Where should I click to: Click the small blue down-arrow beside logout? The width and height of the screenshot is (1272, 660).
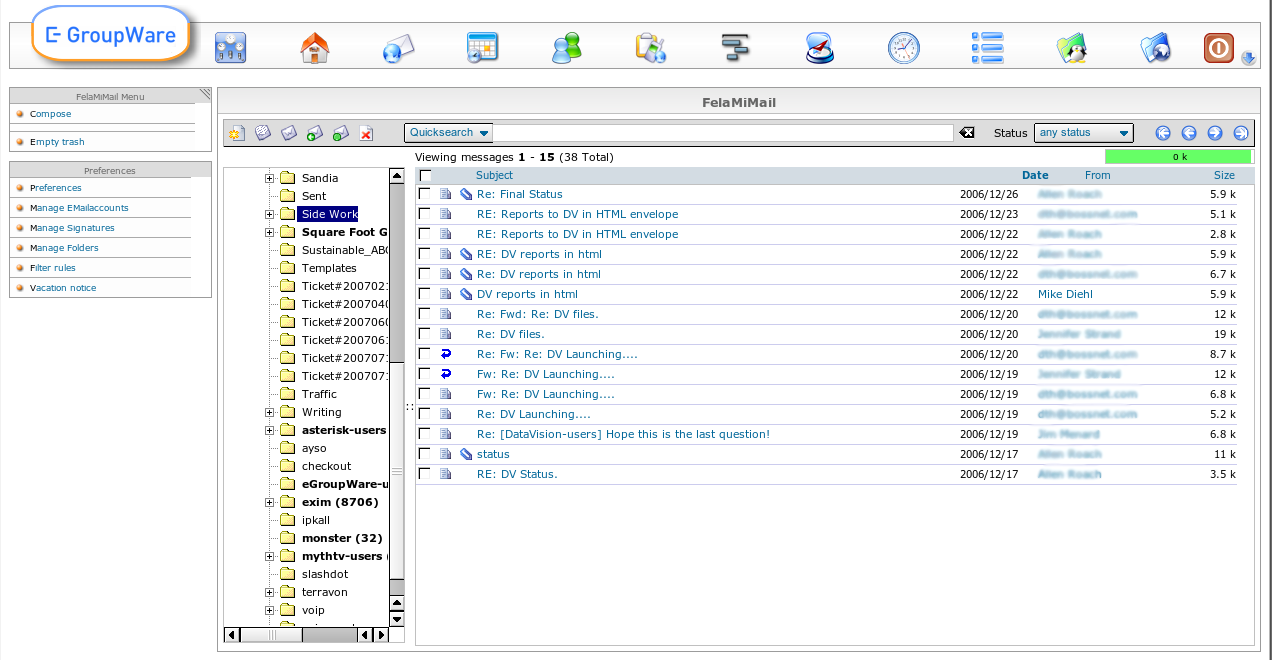[1248, 59]
